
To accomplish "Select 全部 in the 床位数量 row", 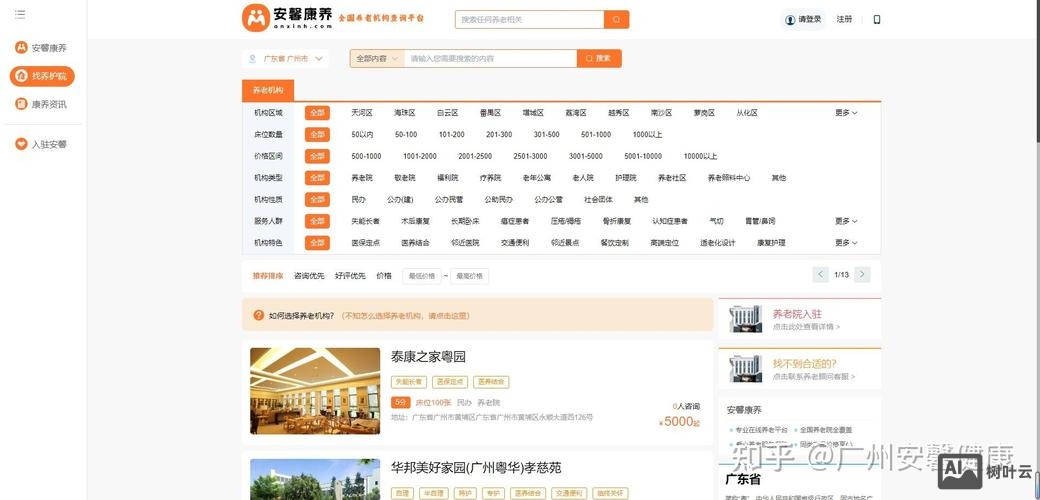I will click(317, 135).
